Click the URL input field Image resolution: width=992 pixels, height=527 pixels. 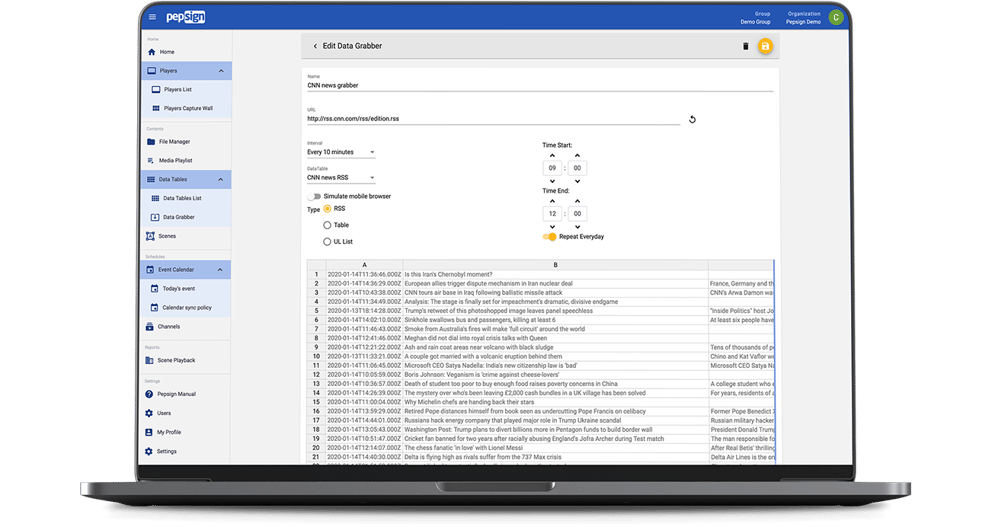[493, 119]
